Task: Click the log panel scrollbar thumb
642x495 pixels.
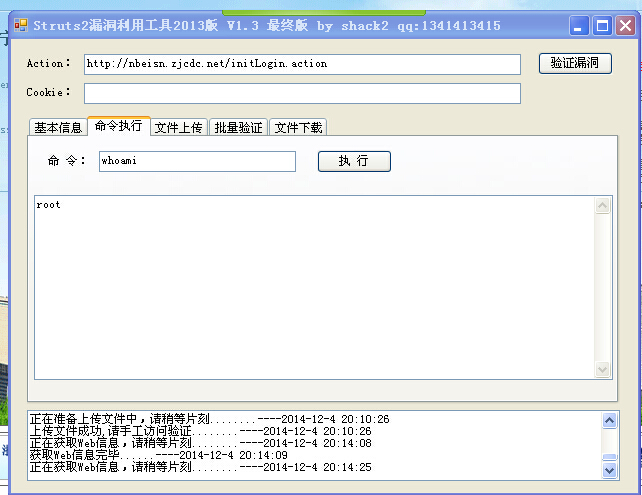Action: (x=610, y=457)
